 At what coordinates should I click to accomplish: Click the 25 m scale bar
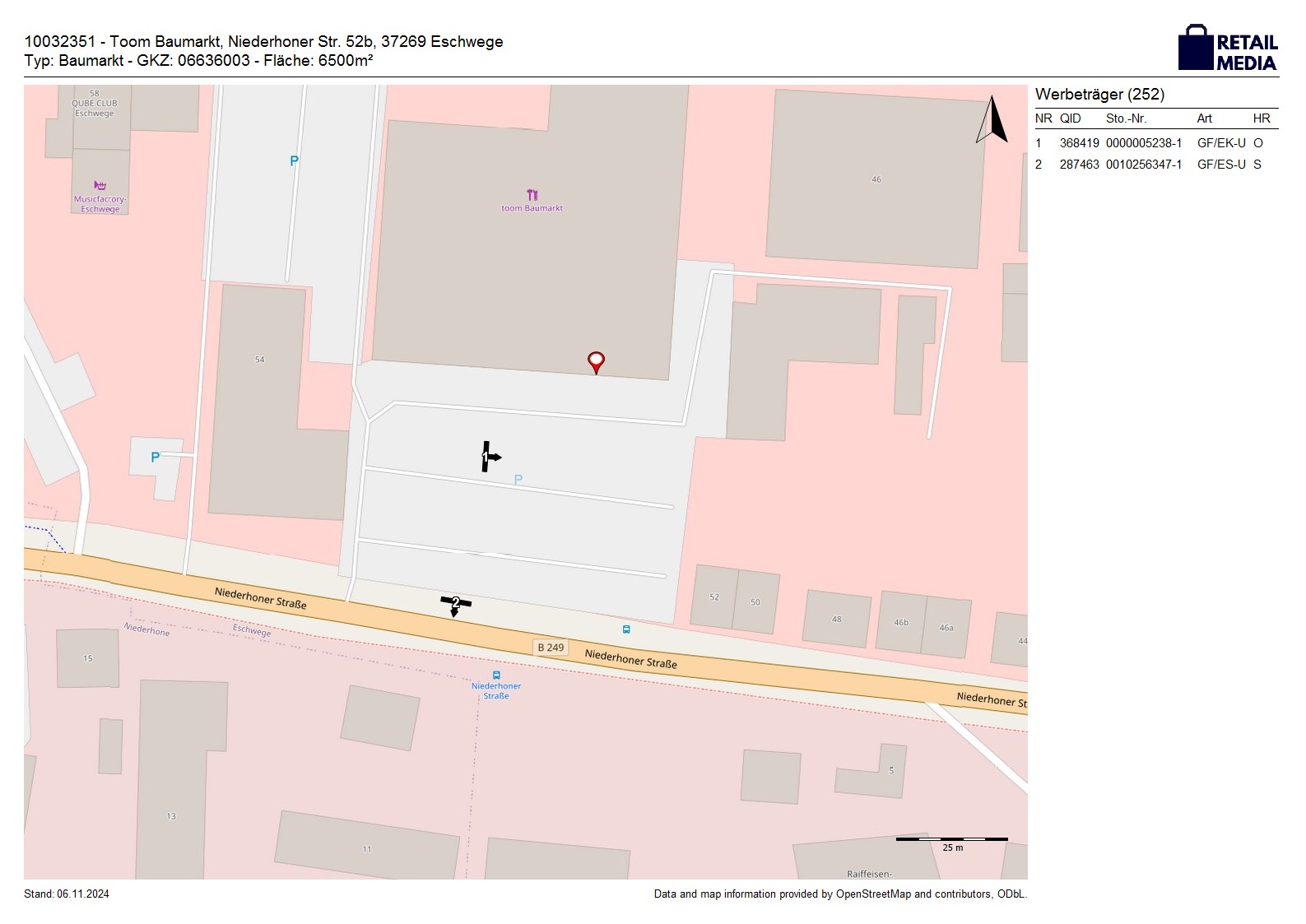tap(951, 839)
